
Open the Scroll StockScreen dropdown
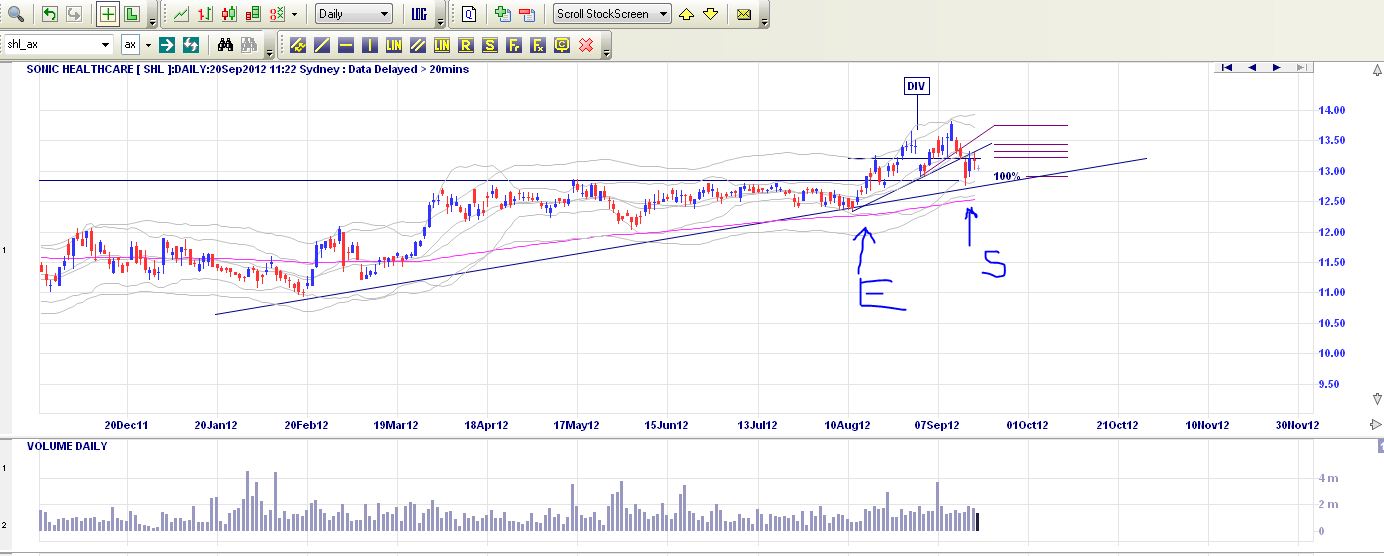point(613,14)
